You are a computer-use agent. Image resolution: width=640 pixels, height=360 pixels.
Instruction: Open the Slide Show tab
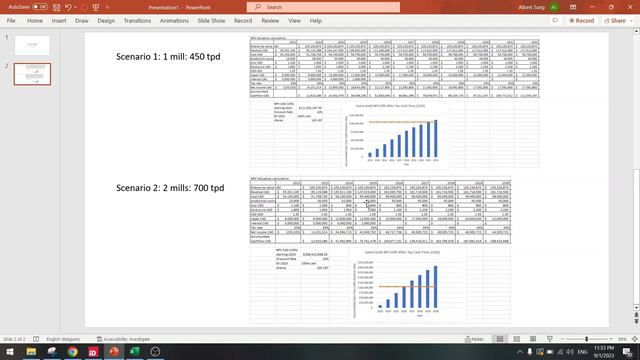click(x=211, y=20)
